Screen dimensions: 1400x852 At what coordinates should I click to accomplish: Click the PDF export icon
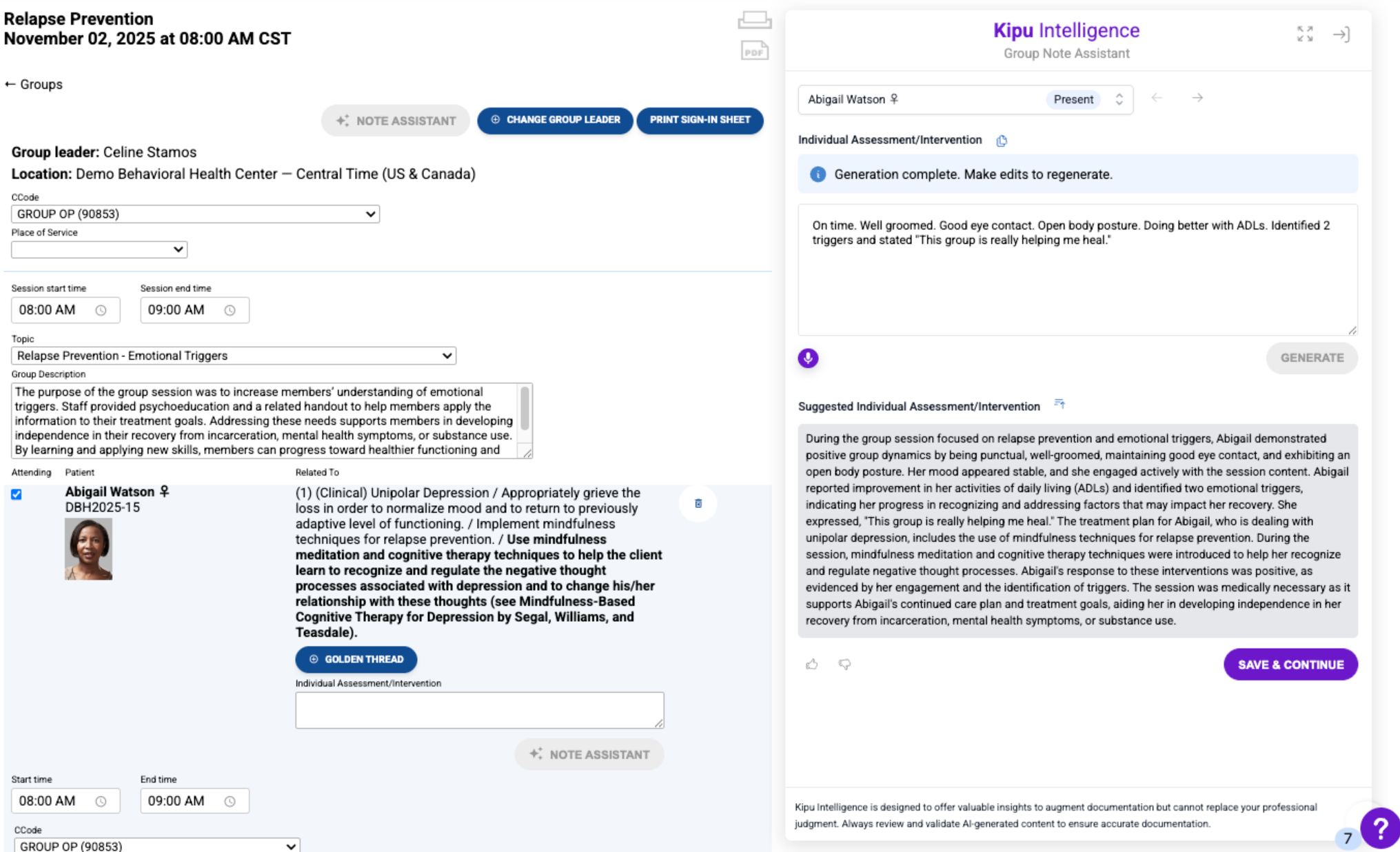pos(754,51)
